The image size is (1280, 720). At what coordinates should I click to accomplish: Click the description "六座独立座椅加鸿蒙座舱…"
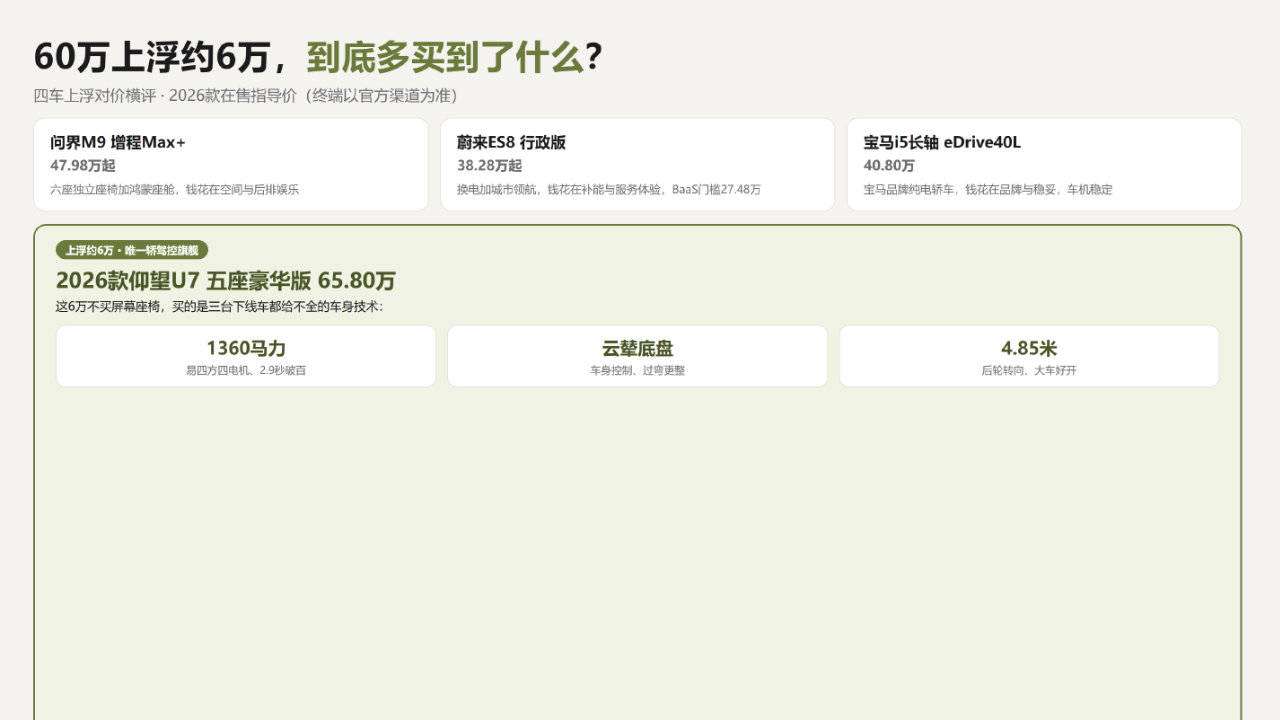175,189
